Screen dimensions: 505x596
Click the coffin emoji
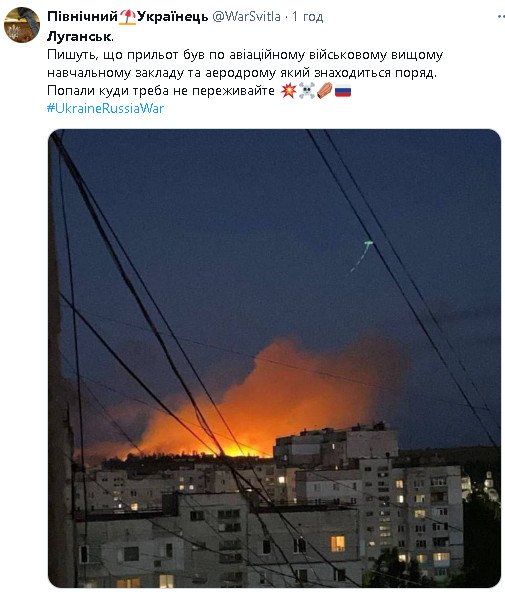coord(325,91)
